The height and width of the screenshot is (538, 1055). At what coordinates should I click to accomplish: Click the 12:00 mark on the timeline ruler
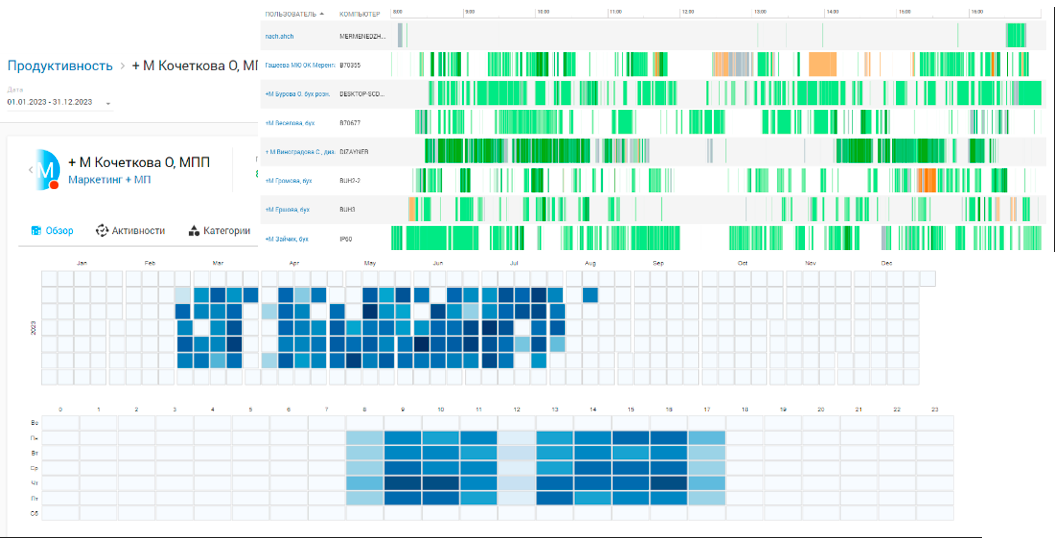[687, 12]
